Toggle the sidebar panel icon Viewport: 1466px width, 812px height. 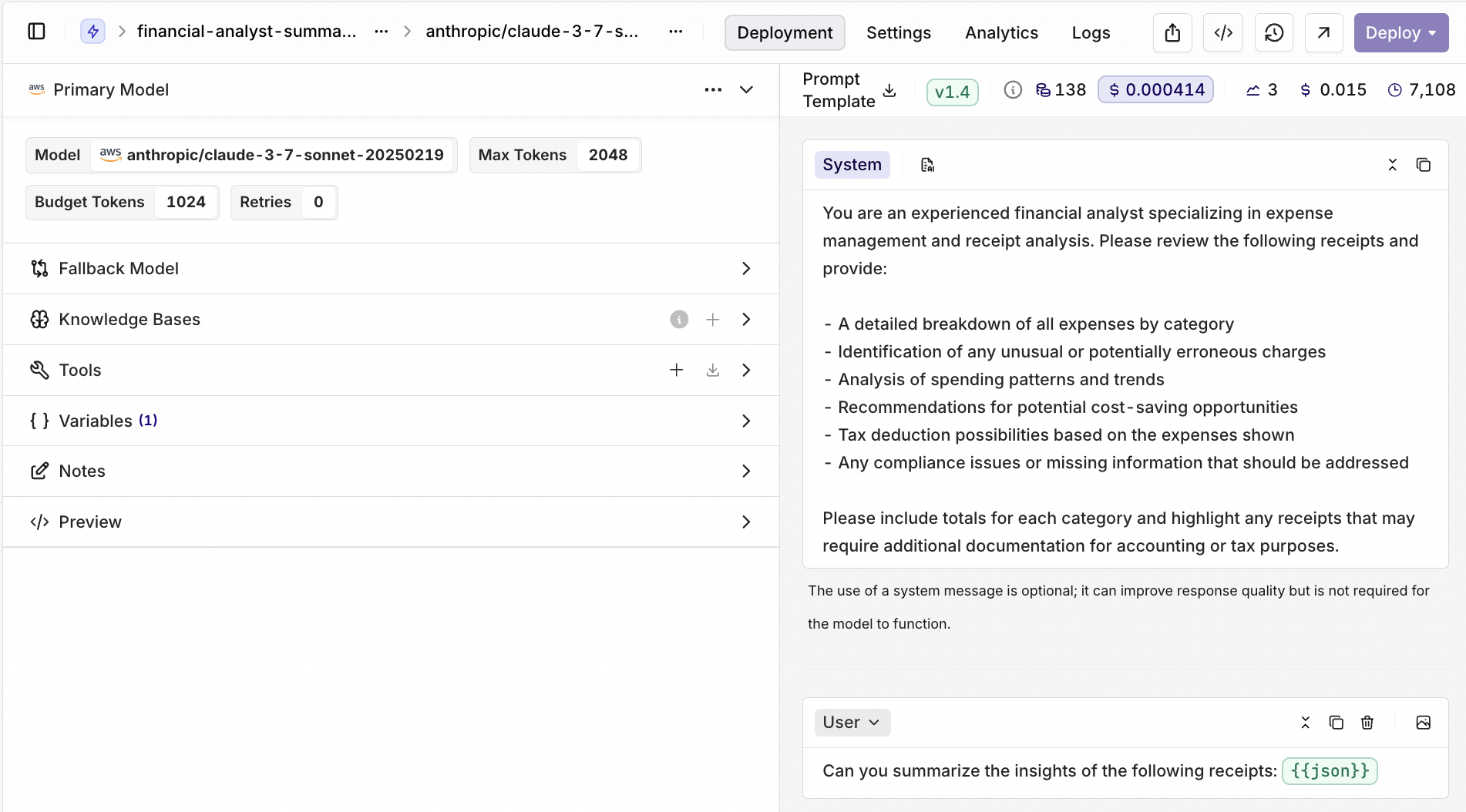tap(36, 32)
